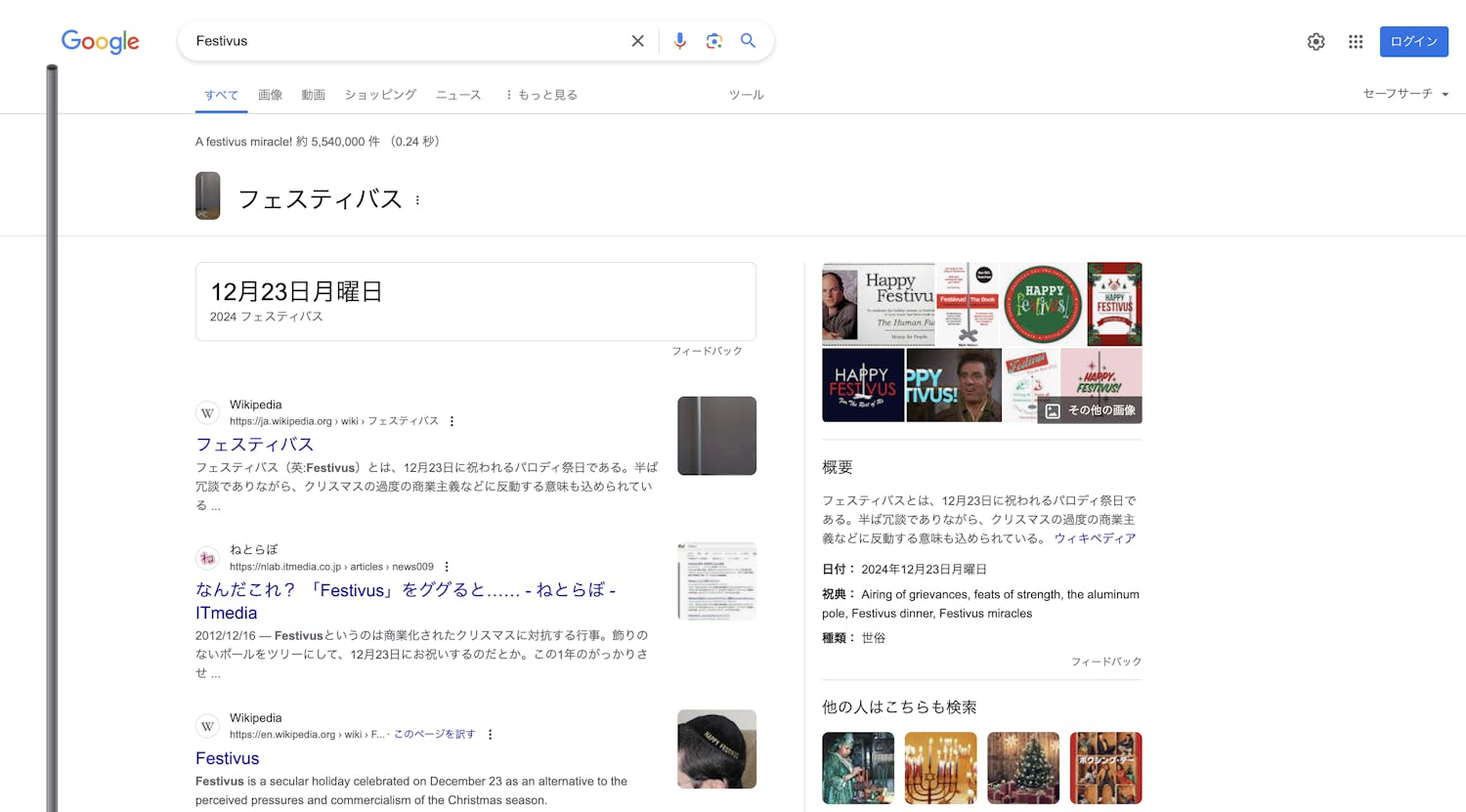Open more options beside フェスティバス heading

tap(417, 200)
